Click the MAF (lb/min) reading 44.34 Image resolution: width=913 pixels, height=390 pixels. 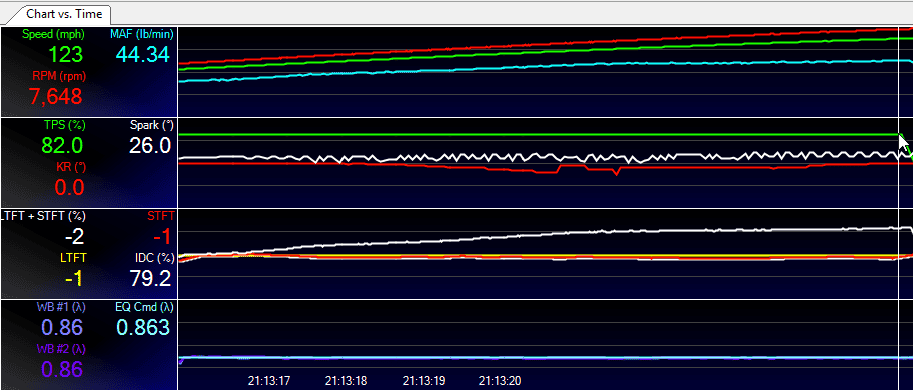click(143, 55)
